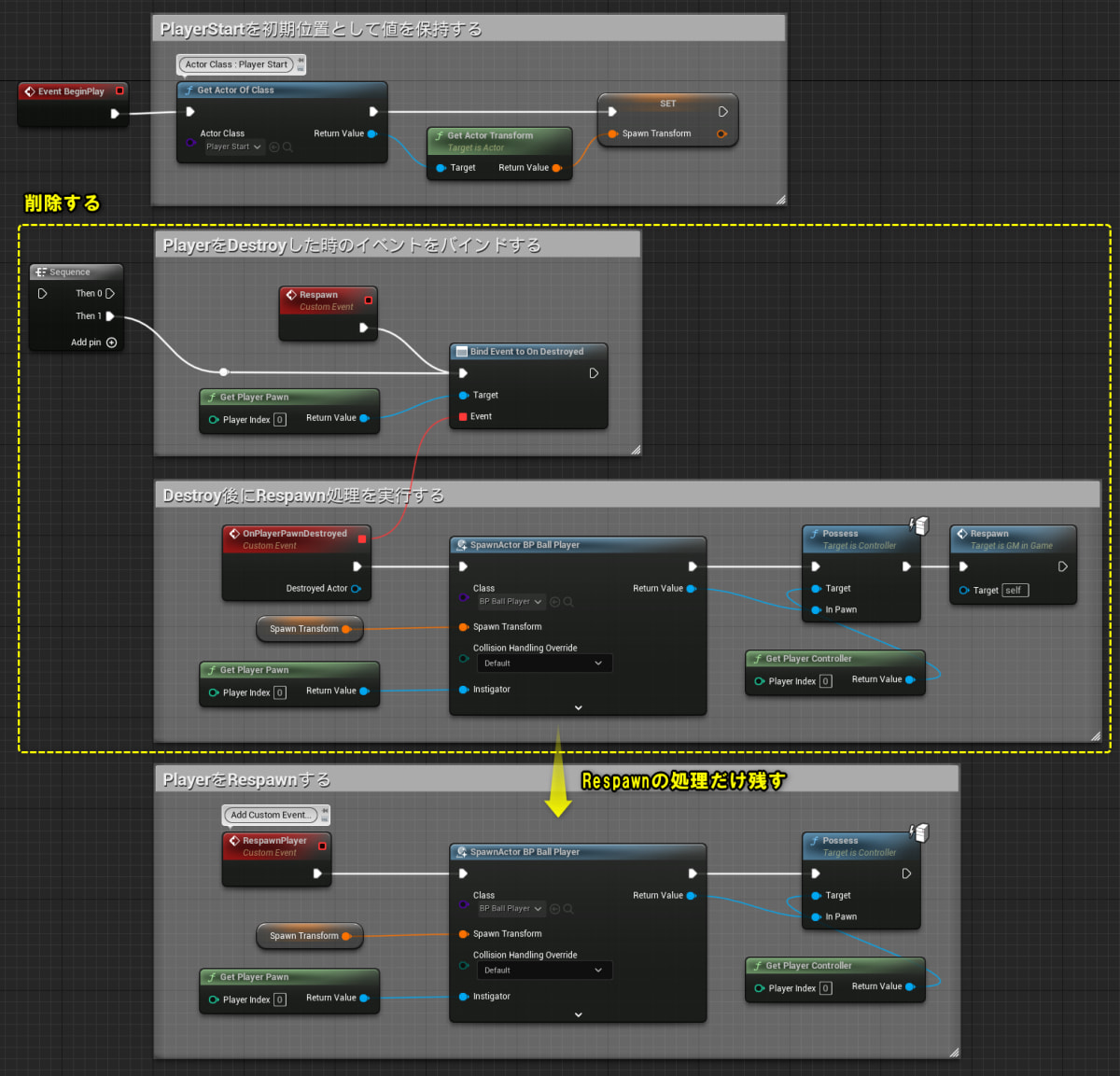Select the Sequence node list icon

pos(42,272)
